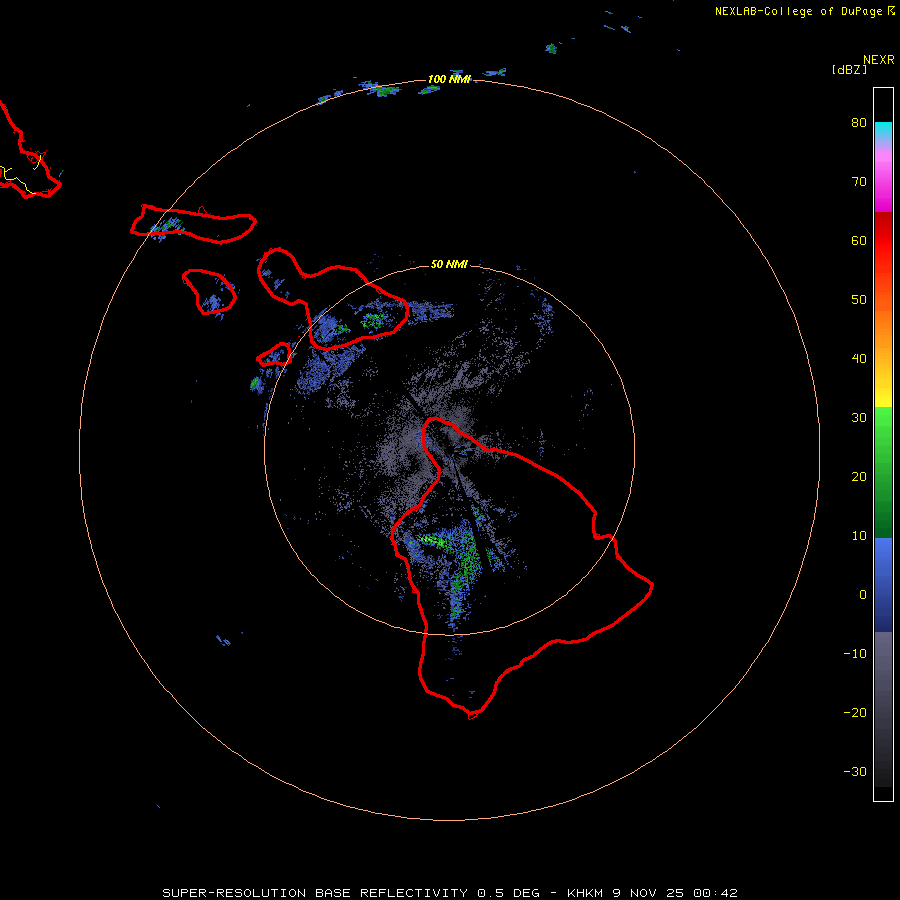The image size is (900, 900).
Task: Click the 50 NMI range ring label
Action: pyautogui.click(x=449, y=264)
